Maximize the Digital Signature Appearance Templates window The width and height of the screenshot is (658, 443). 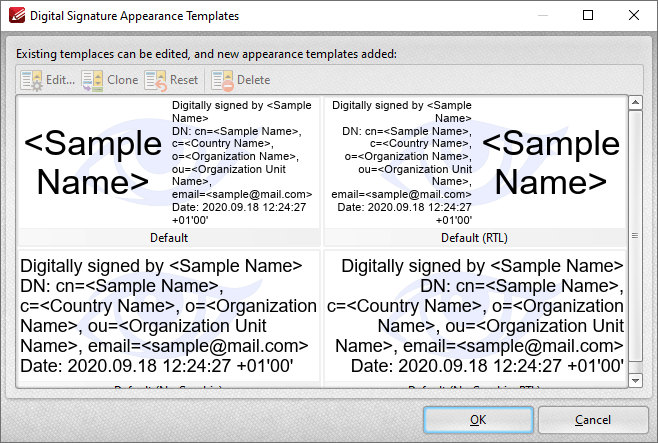pos(588,16)
